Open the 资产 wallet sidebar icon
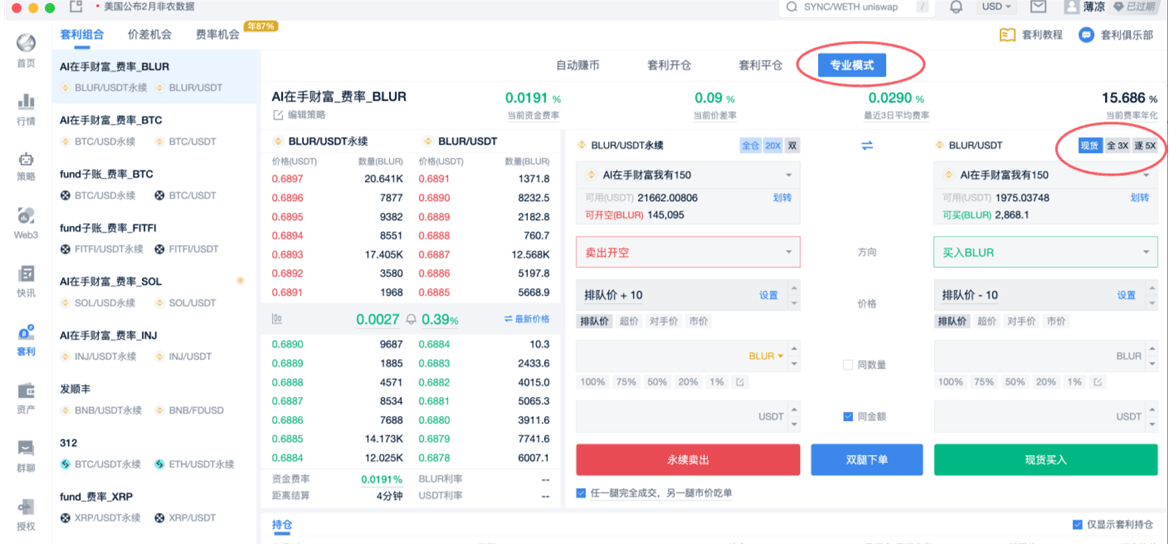Screen dimensions: 1169x544 click(26, 390)
